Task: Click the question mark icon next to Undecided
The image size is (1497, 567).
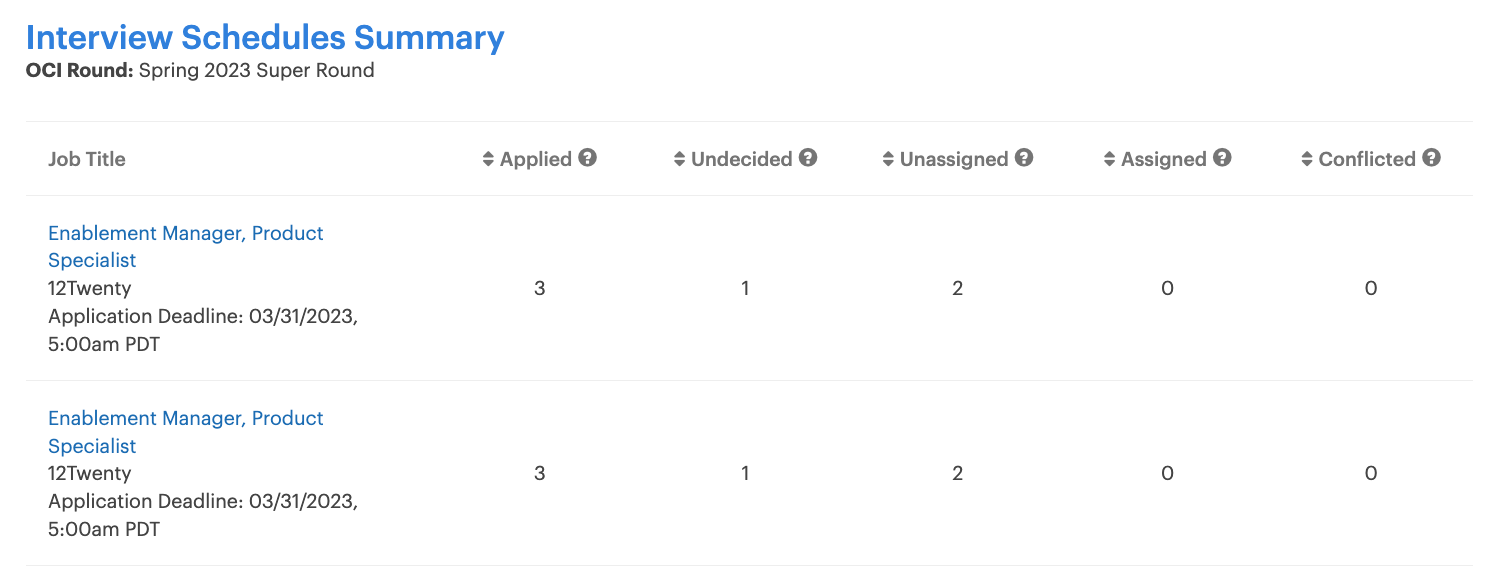Action: 808,158
